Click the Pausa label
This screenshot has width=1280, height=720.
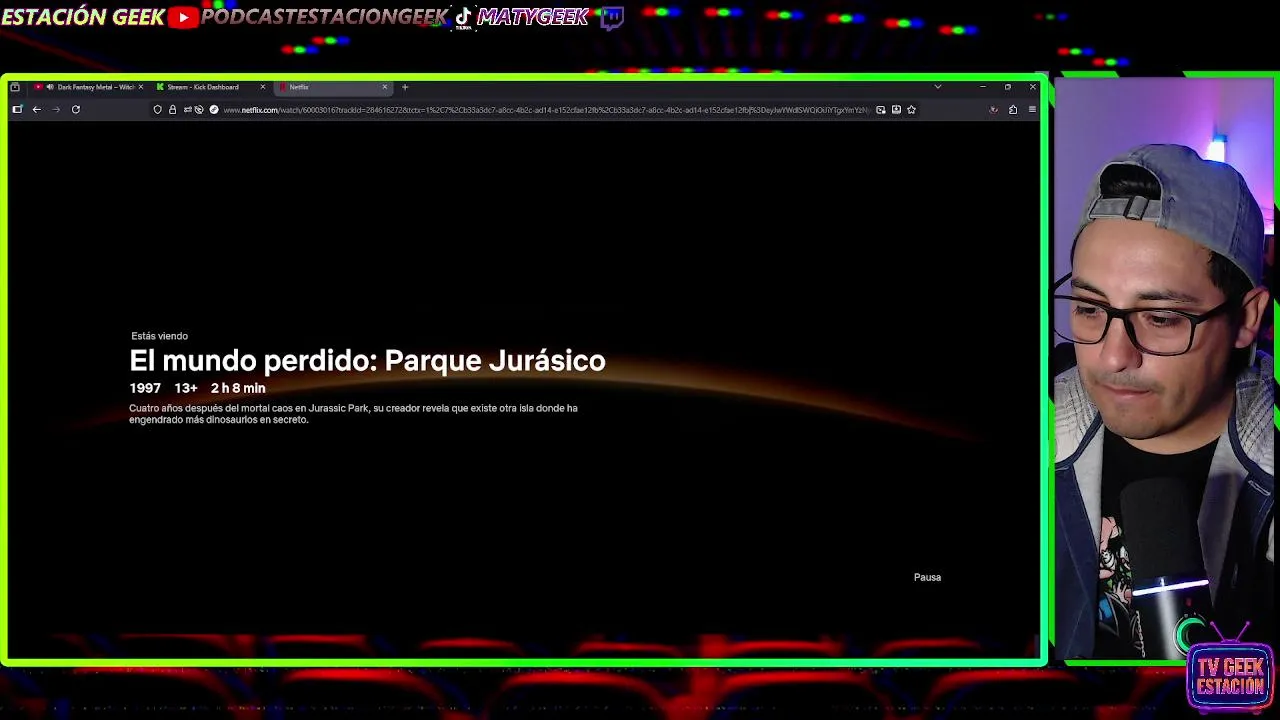[927, 577]
